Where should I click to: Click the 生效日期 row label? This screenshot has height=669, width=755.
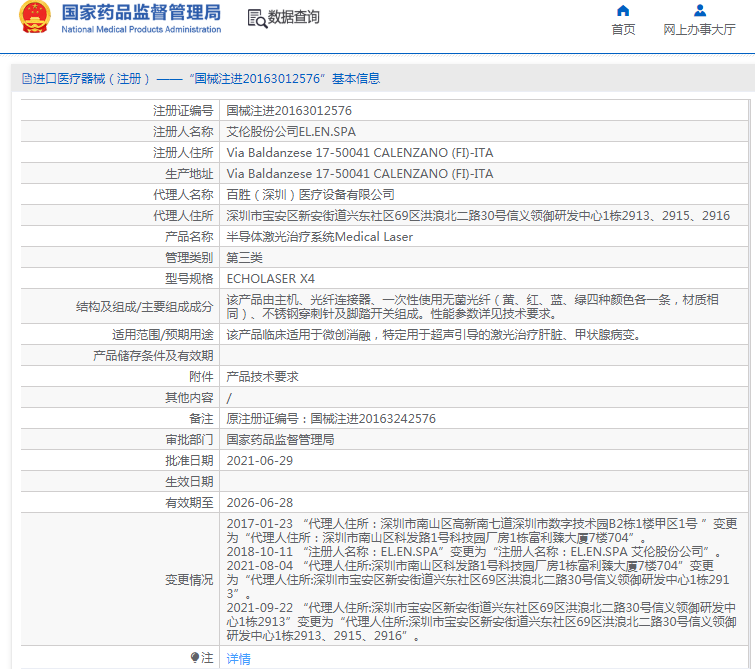point(189,482)
